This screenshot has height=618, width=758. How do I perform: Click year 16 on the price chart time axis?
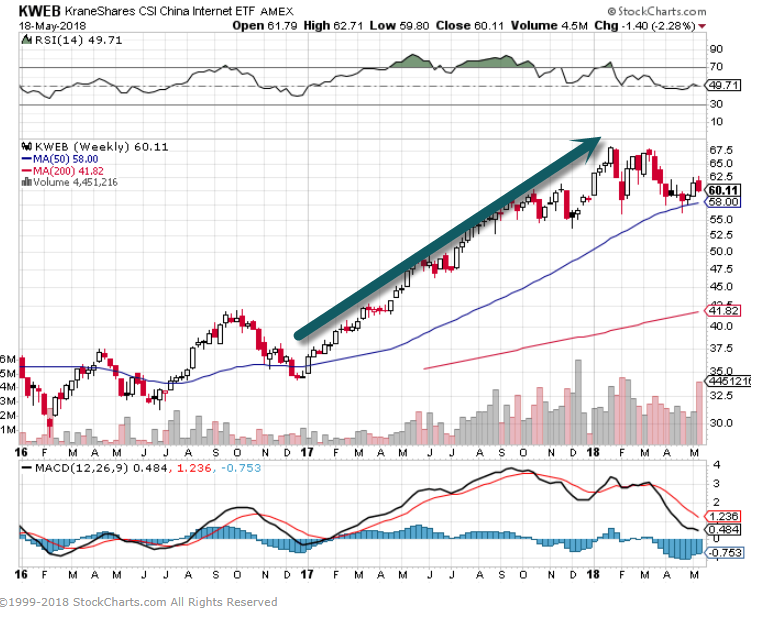coord(21,453)
